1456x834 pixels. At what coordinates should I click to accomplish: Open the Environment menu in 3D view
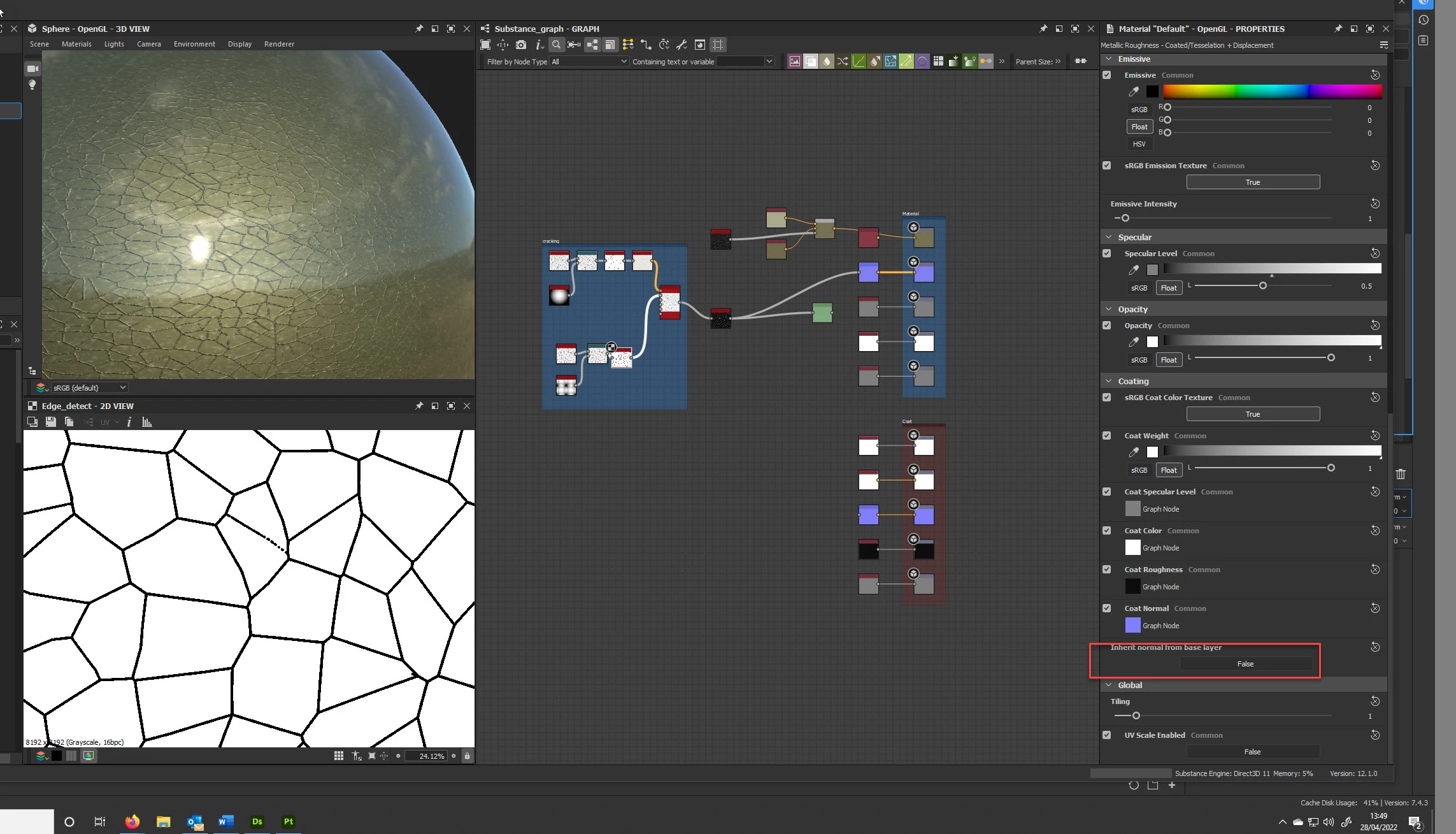click(x=194, y=44)
